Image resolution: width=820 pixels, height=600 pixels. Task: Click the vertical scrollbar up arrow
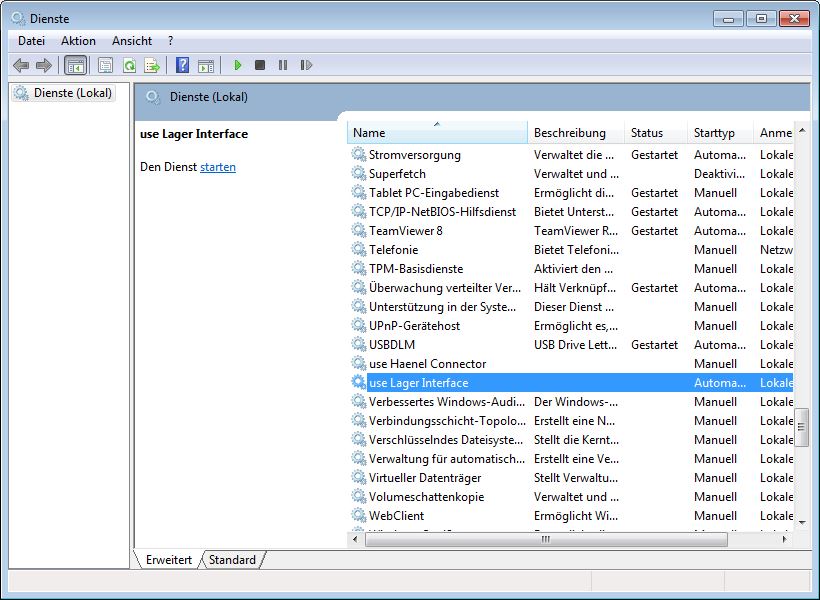click(802, 130)
